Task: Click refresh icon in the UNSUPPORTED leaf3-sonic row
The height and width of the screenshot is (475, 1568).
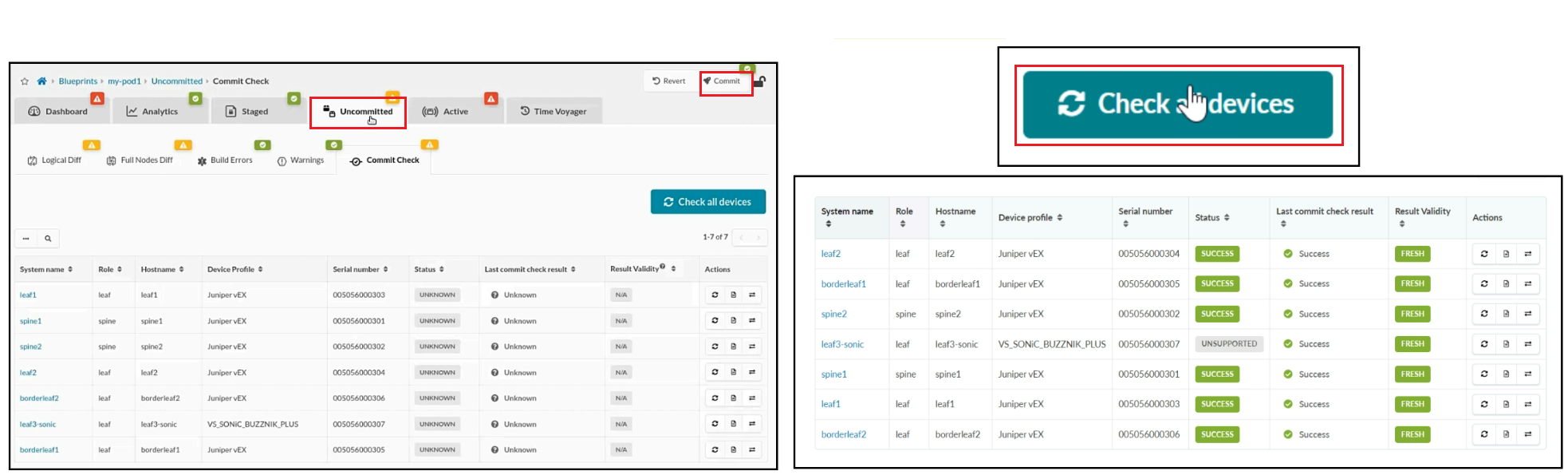Action: point(1484,345)
